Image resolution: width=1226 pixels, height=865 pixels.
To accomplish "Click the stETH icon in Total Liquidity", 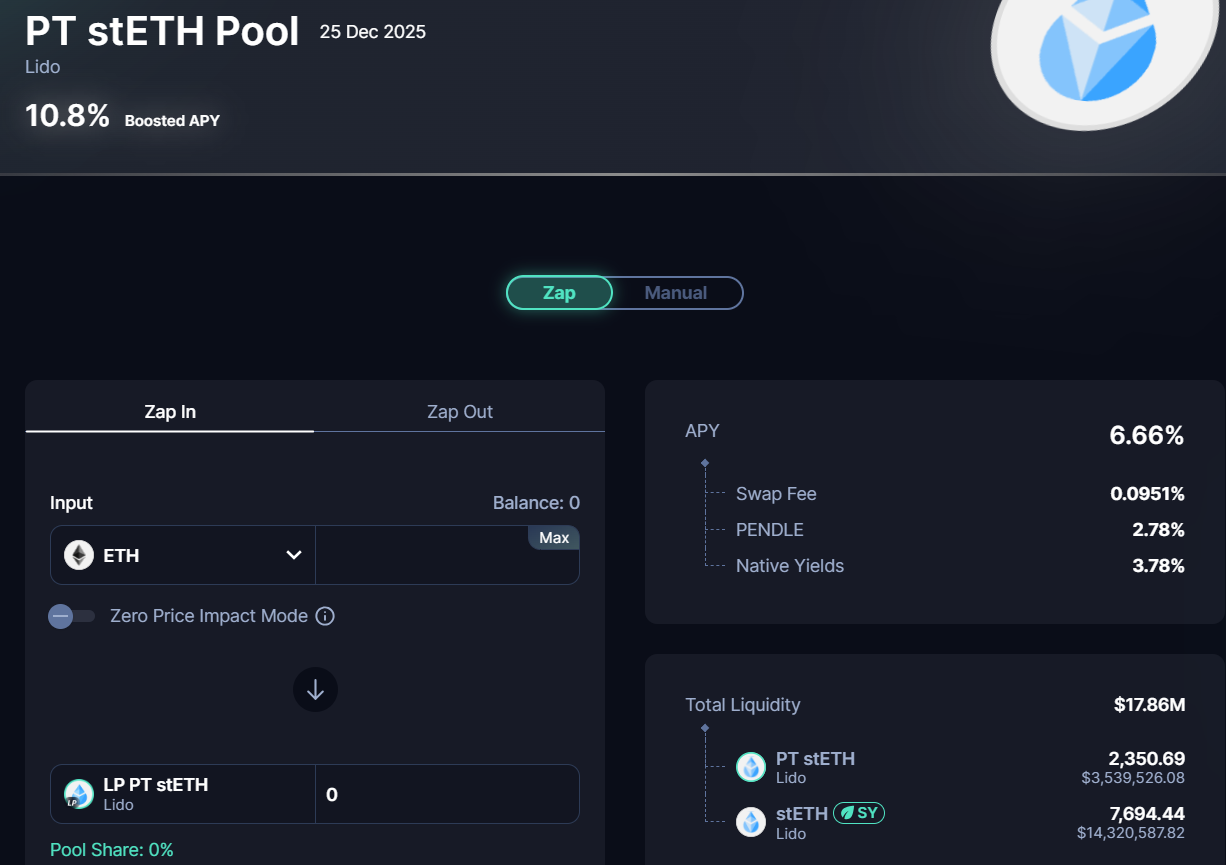I will coord(751,822).
